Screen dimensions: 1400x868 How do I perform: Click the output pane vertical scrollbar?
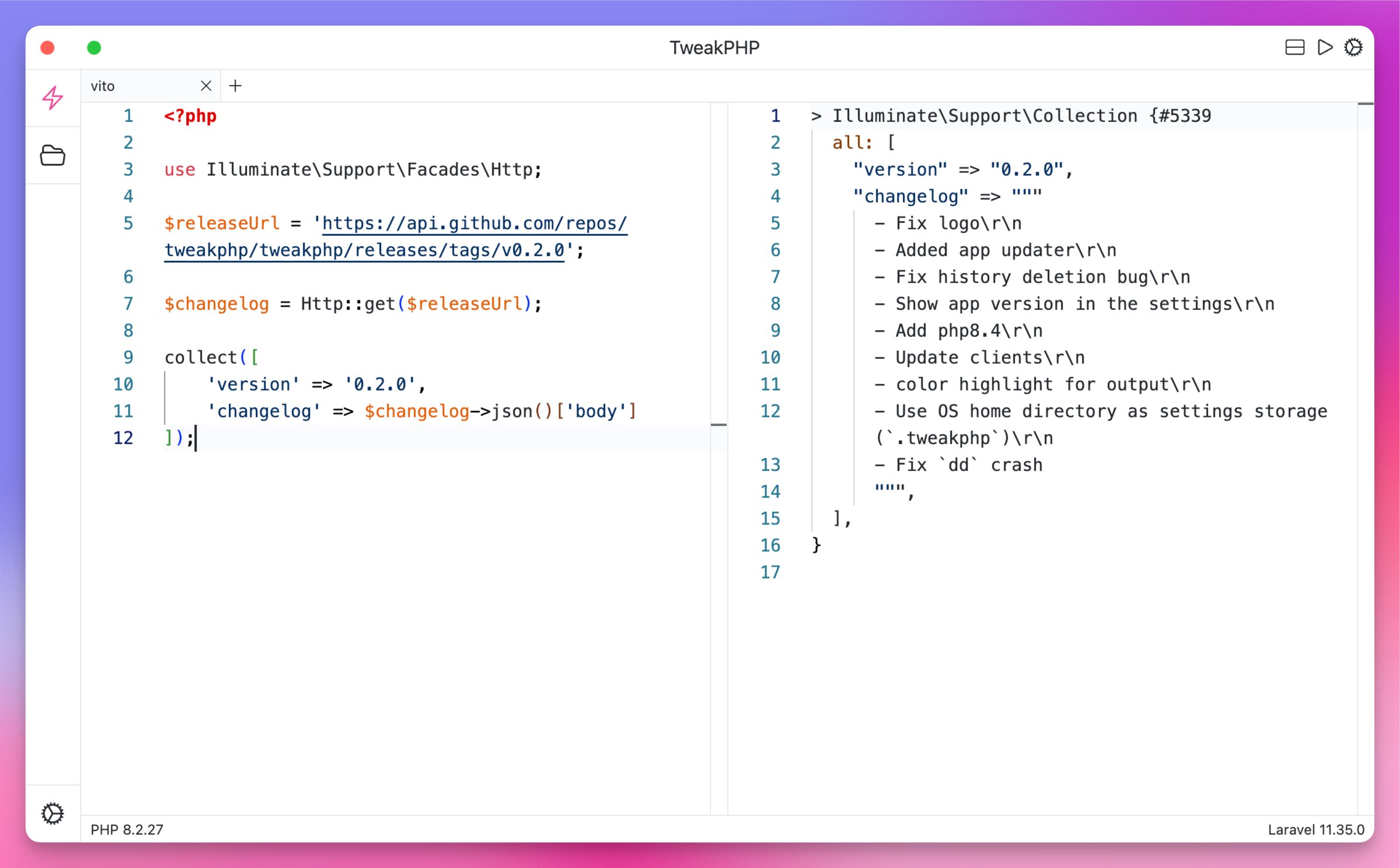click(x=1366, y=459)
